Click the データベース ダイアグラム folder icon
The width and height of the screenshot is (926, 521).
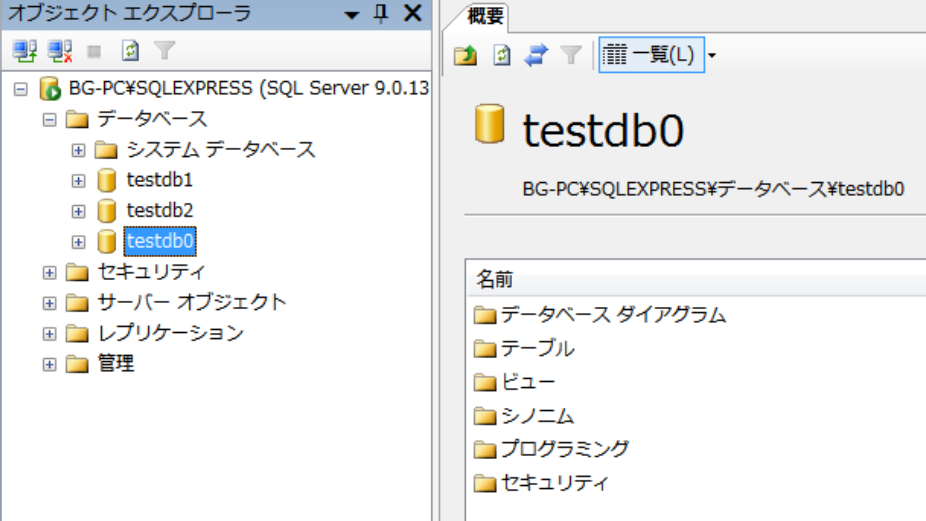coord(485,315)
